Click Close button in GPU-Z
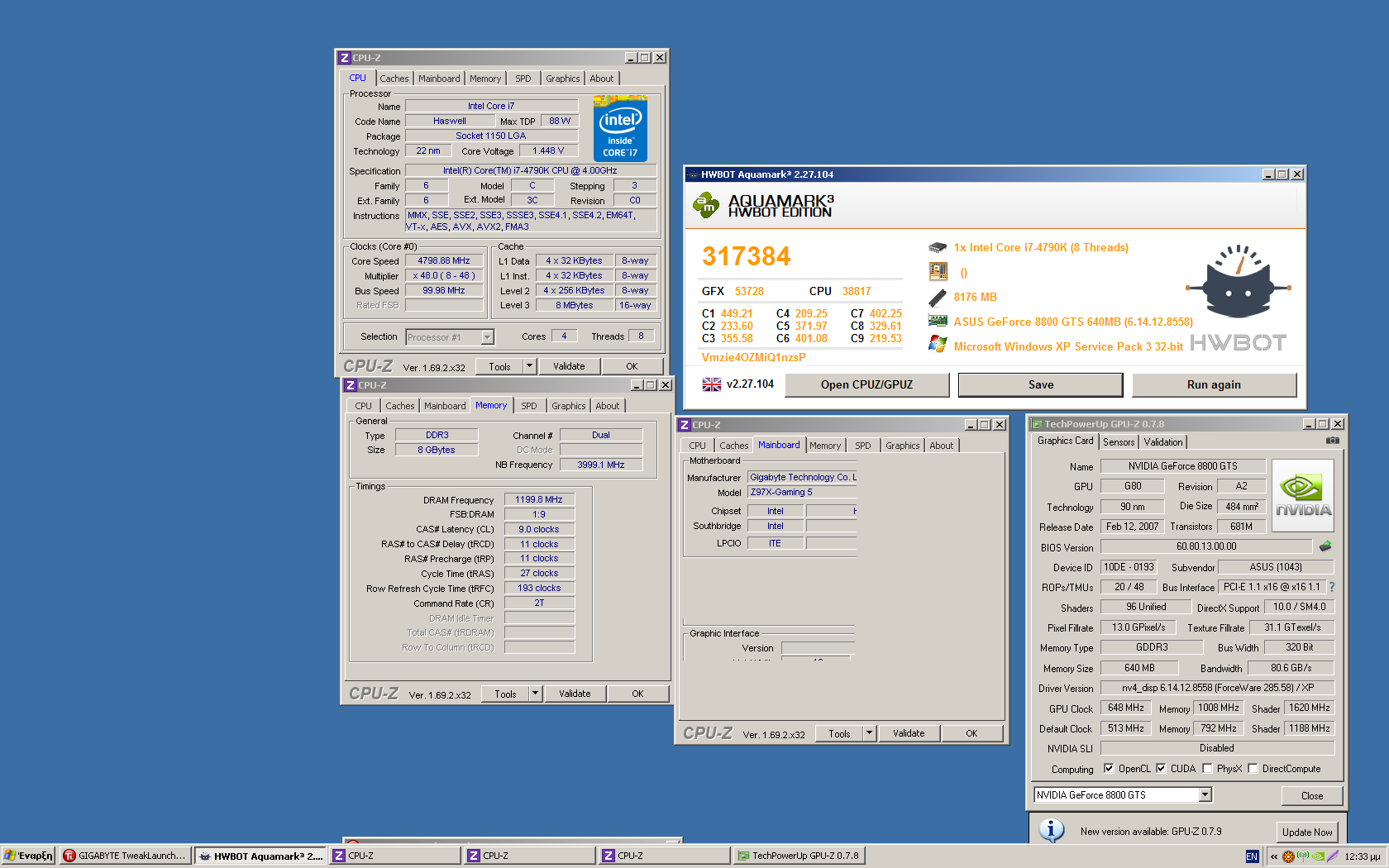Viewport: 1389px width, 868px height. (1312, 795)
